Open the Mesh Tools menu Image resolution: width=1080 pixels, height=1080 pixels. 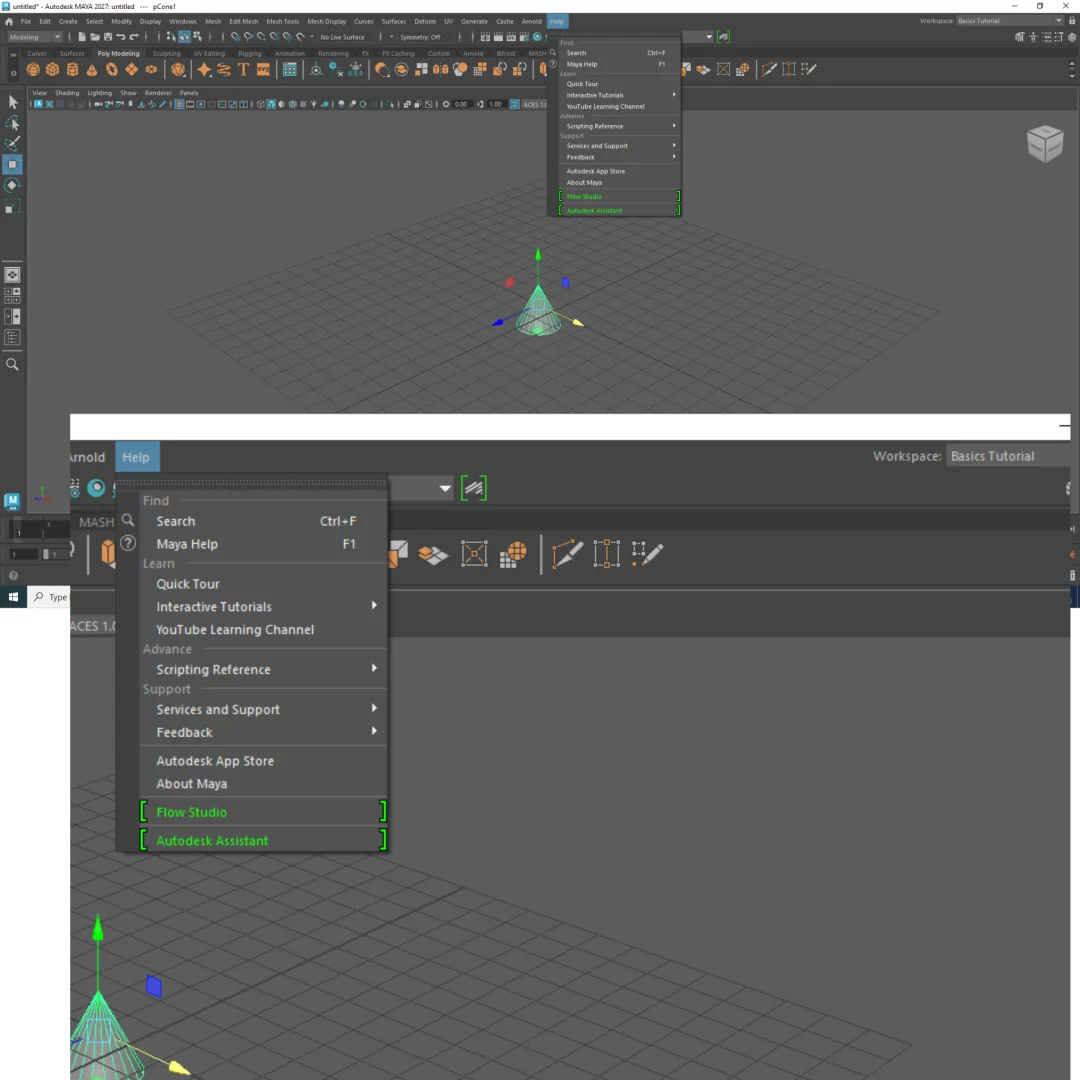click(282, 21)
